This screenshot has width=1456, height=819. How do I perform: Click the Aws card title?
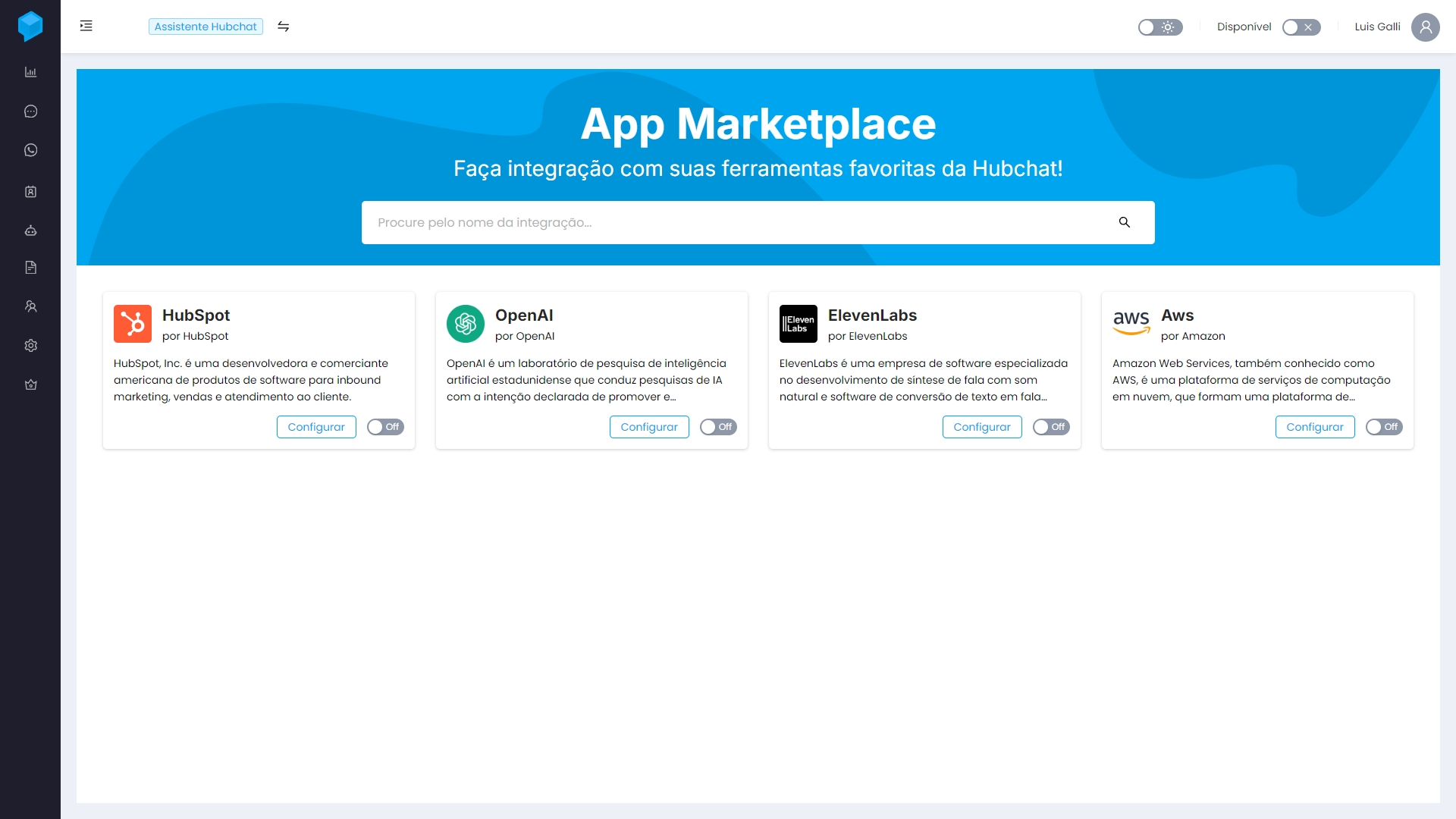click(x=1177, y=315)
